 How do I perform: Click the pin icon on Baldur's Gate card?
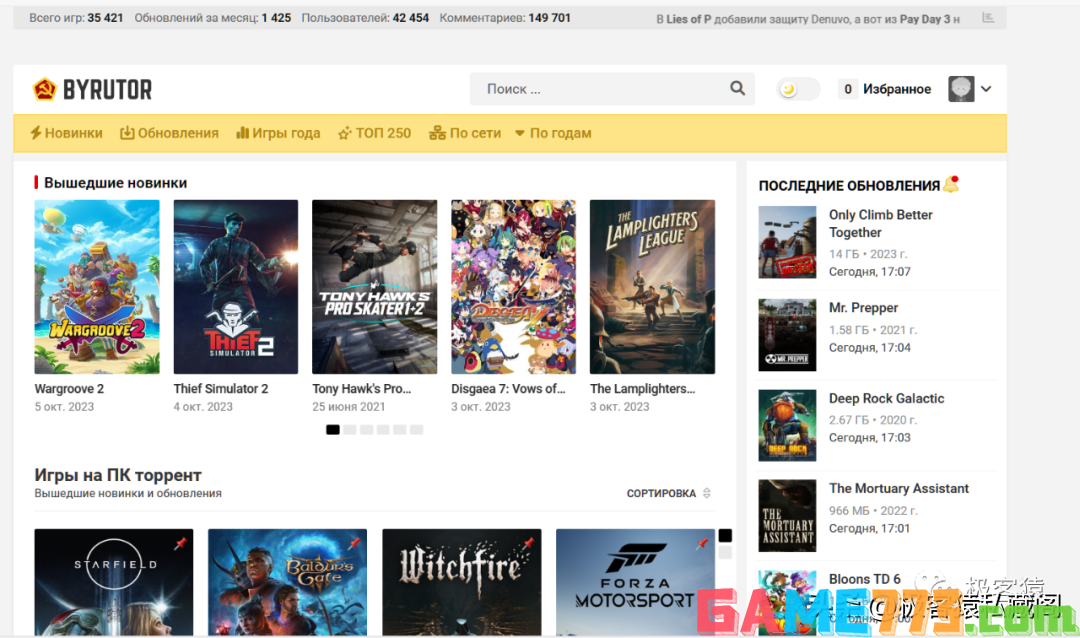[354, 544]
